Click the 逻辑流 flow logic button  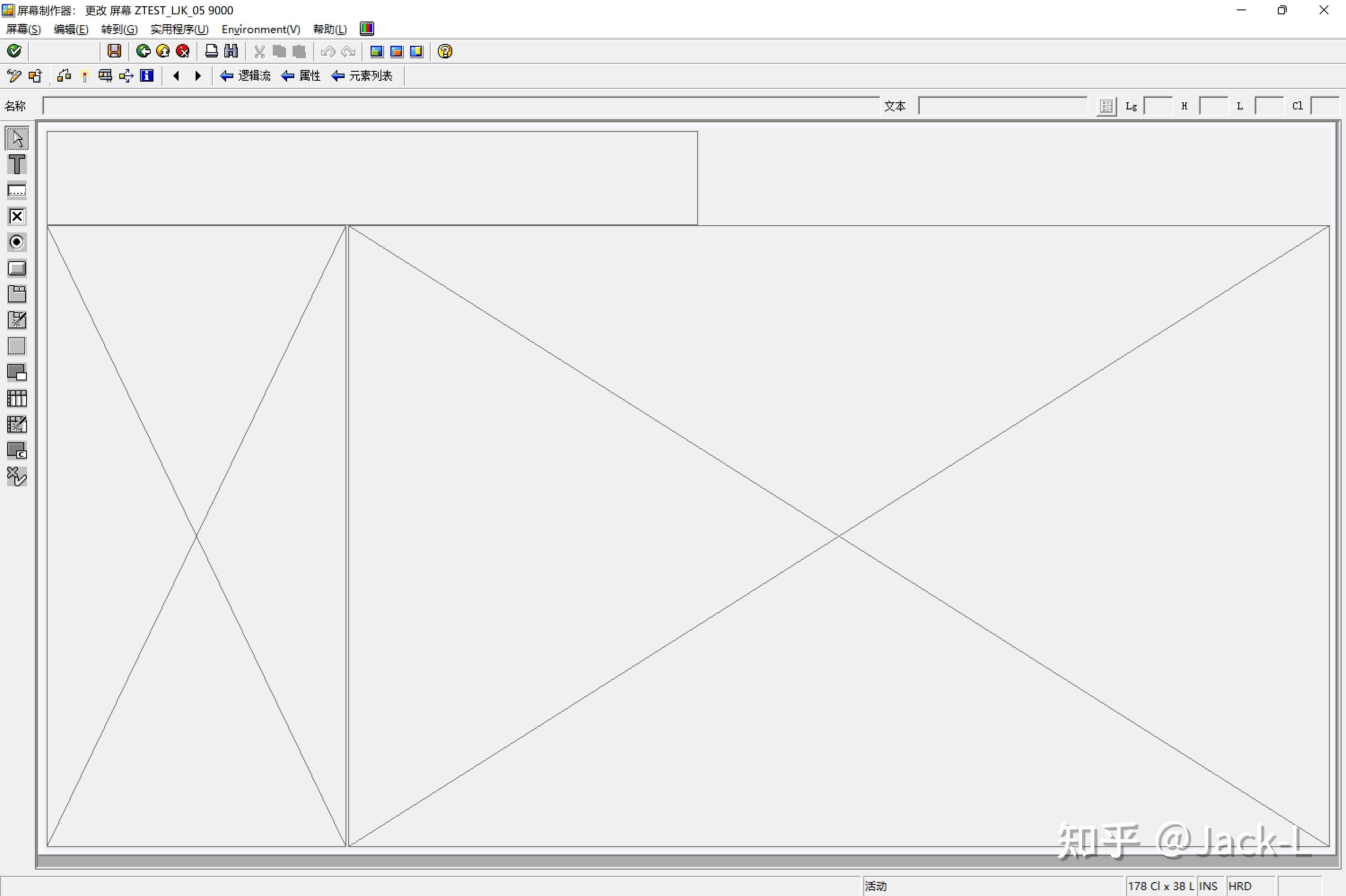click(246, 76)
